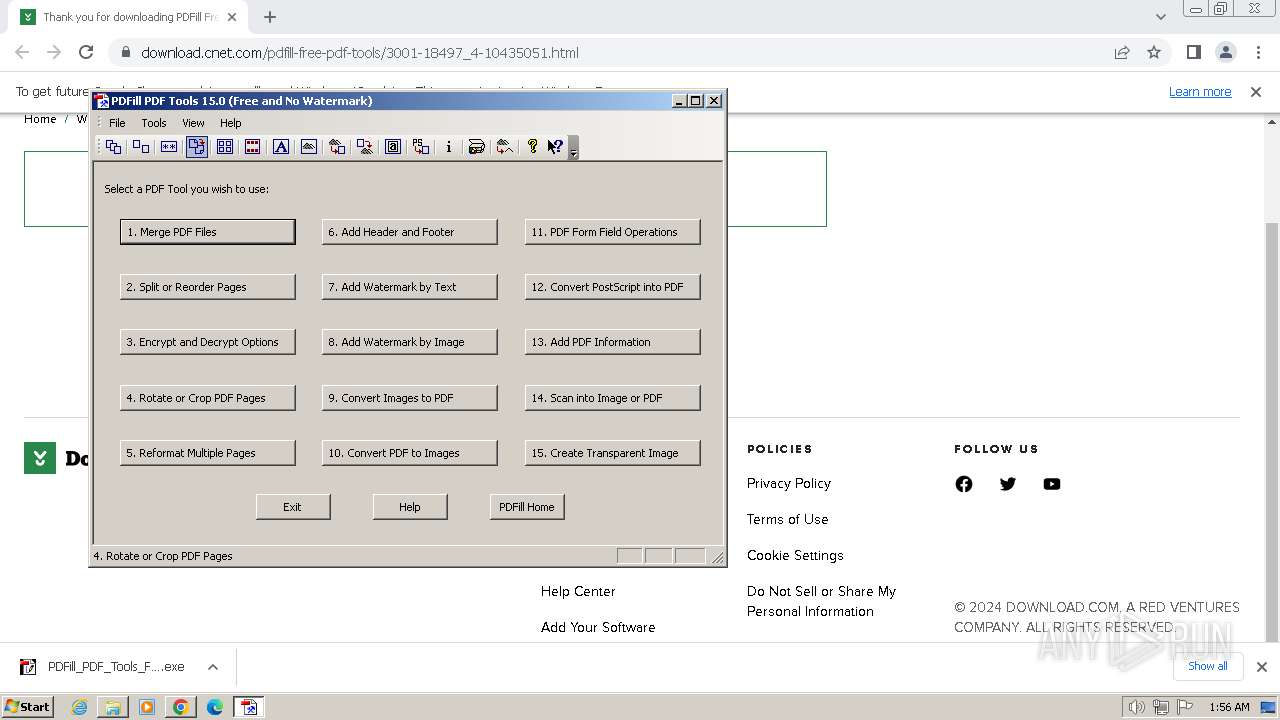Viewport: 1280px width, 720px height.
Task: Click the '1. Merge PDF Files' button
Action: click(x=208, y=232)
